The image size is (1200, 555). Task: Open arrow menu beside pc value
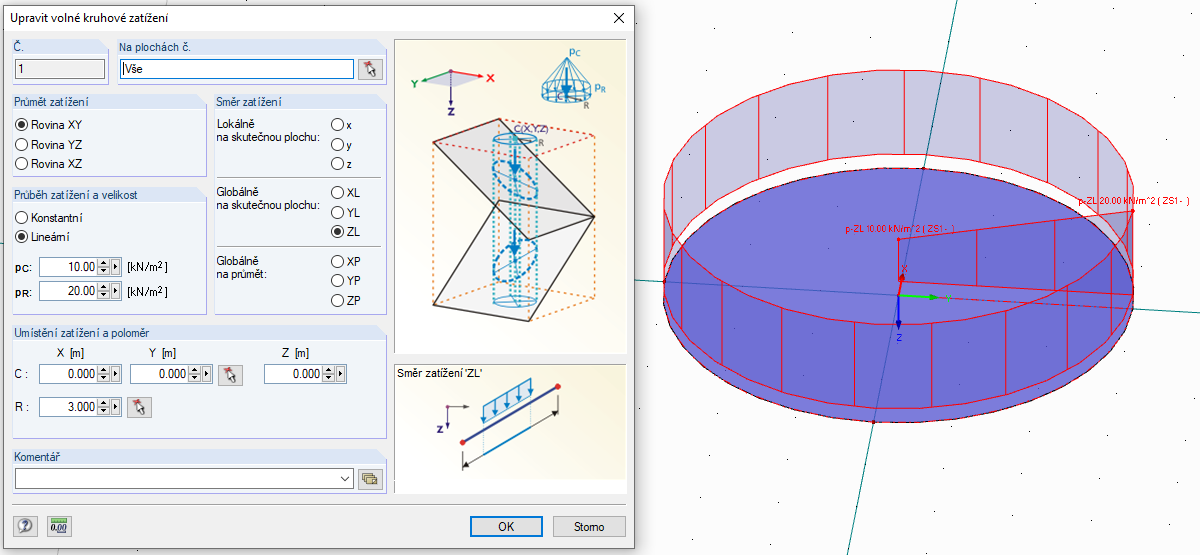(115, 267)
